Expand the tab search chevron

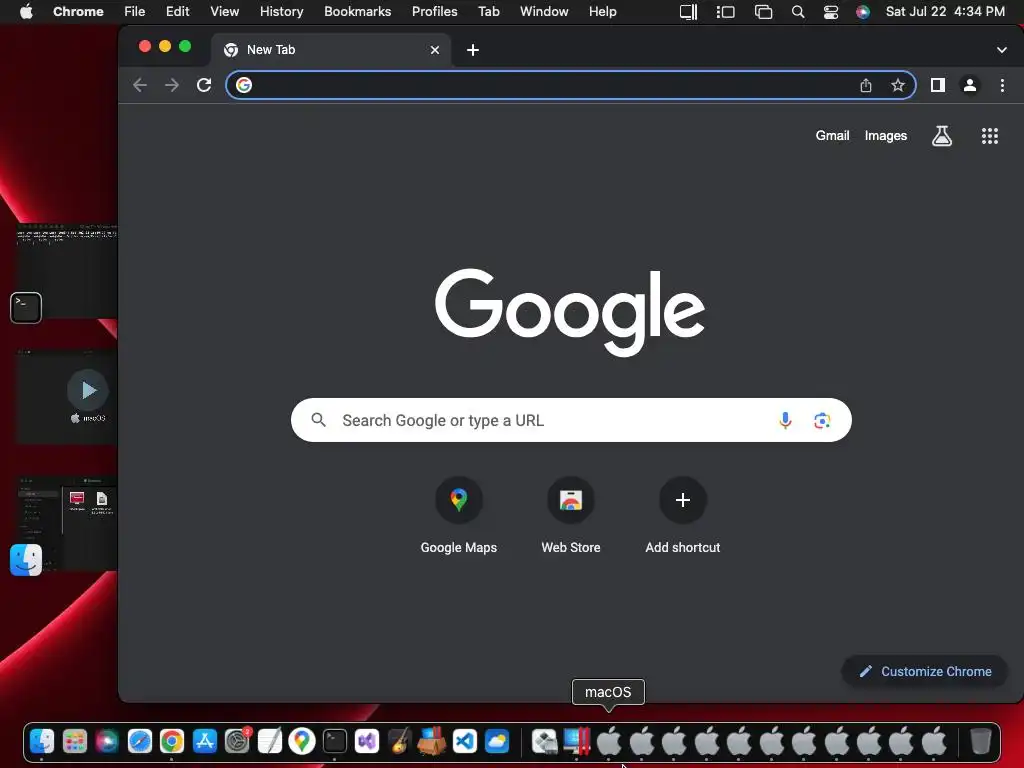pos(1002,50)
